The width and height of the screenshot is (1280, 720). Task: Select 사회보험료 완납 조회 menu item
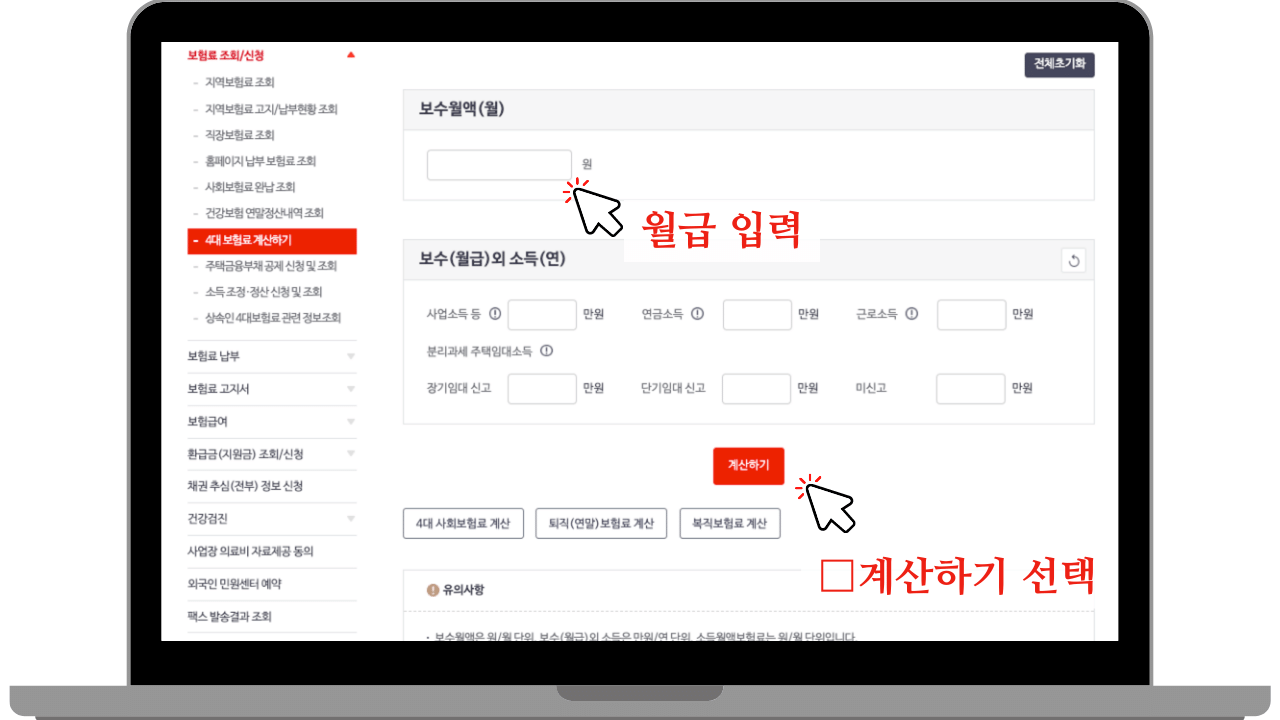(x=248, y=187)
